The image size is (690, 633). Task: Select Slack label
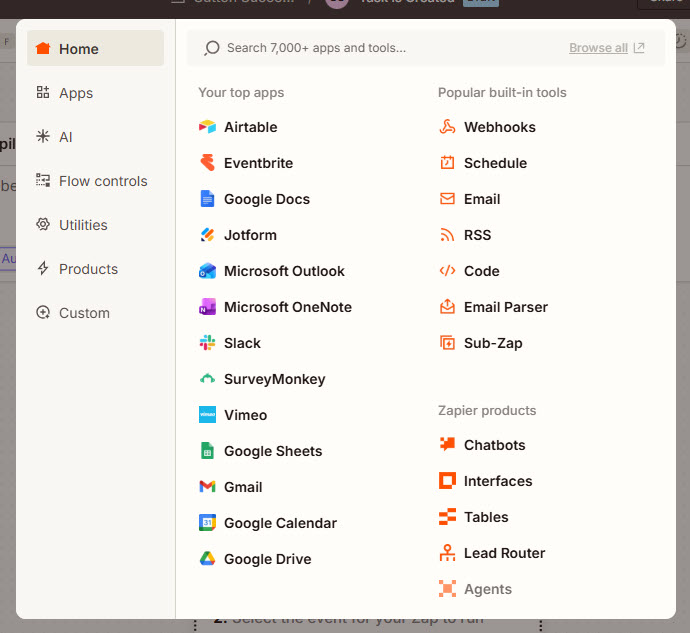coord(242,343)
